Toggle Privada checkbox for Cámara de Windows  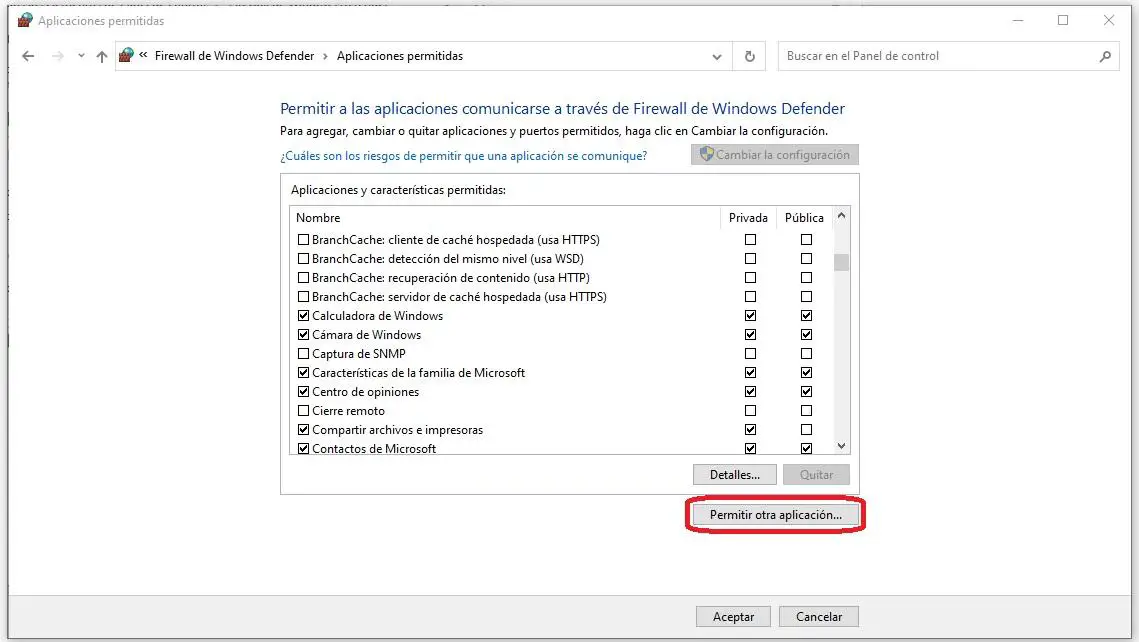point(750,335)
